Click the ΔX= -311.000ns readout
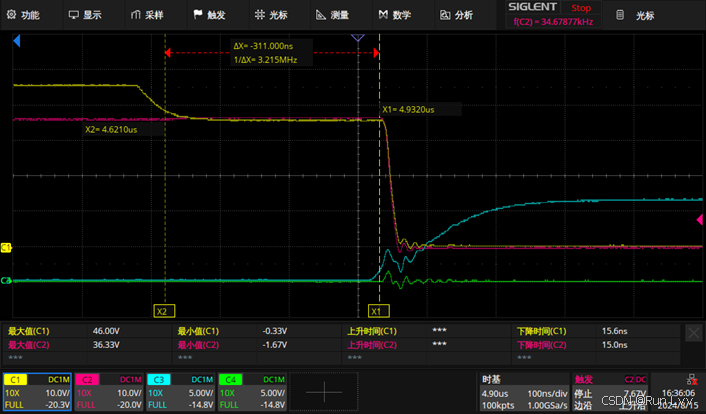The height and width of the screenshot is (414, 706). (x=263, y=46)
